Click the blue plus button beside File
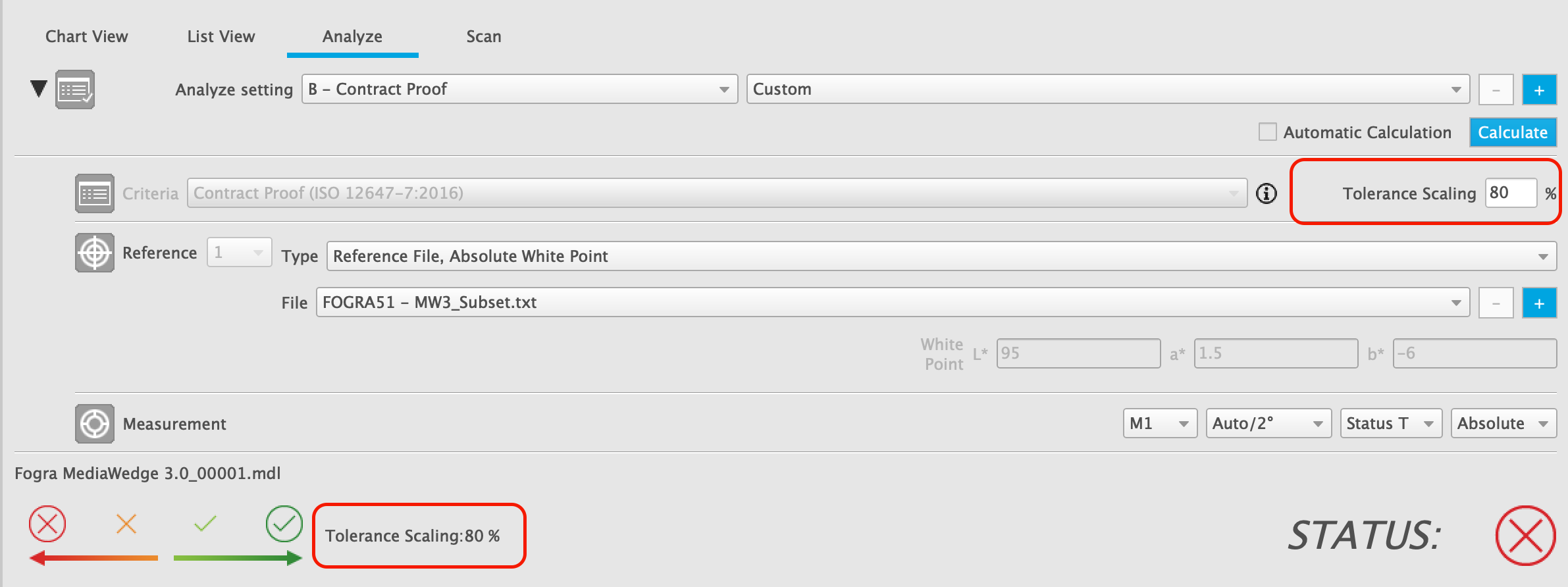 1539,303
